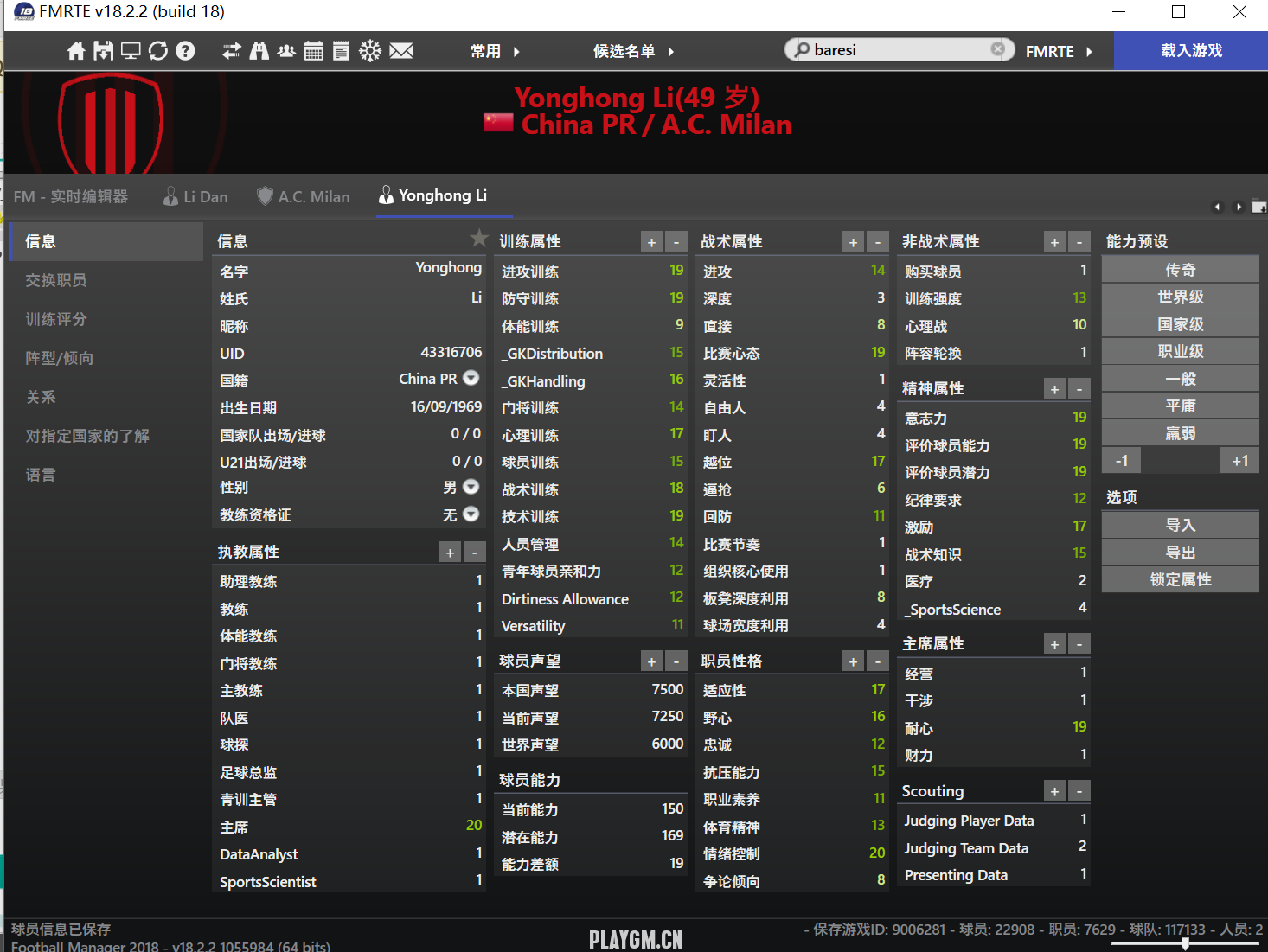The image size is (1268, 952).
Task: Click minus button for 执教属性
Action: [x=475, y=553]
